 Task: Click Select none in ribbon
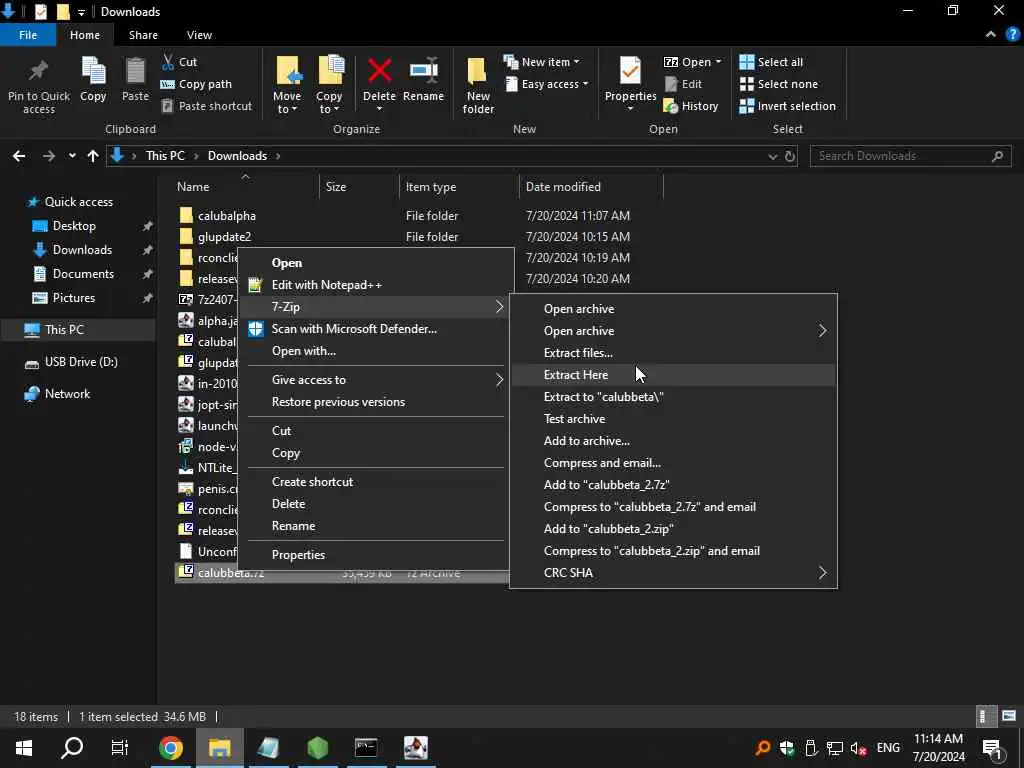(778, 84)
